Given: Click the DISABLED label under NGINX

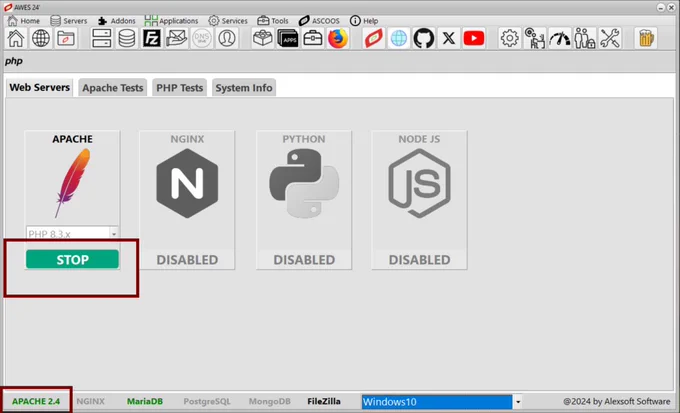Looking at the screenshot, I should coord(187,260).
